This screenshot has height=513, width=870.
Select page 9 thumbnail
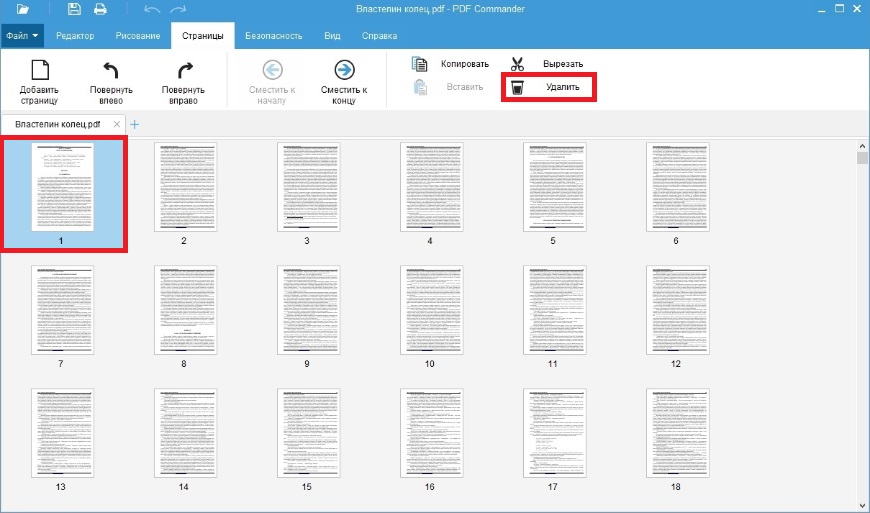308,310
